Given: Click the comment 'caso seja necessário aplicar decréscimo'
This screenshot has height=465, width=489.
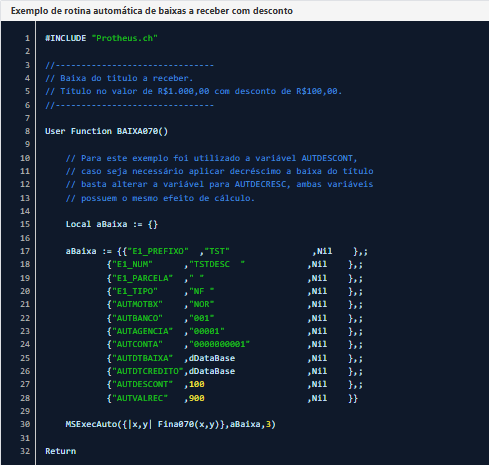Looking at the screenshot, I should pyautogui.click(x=219, y=171).
